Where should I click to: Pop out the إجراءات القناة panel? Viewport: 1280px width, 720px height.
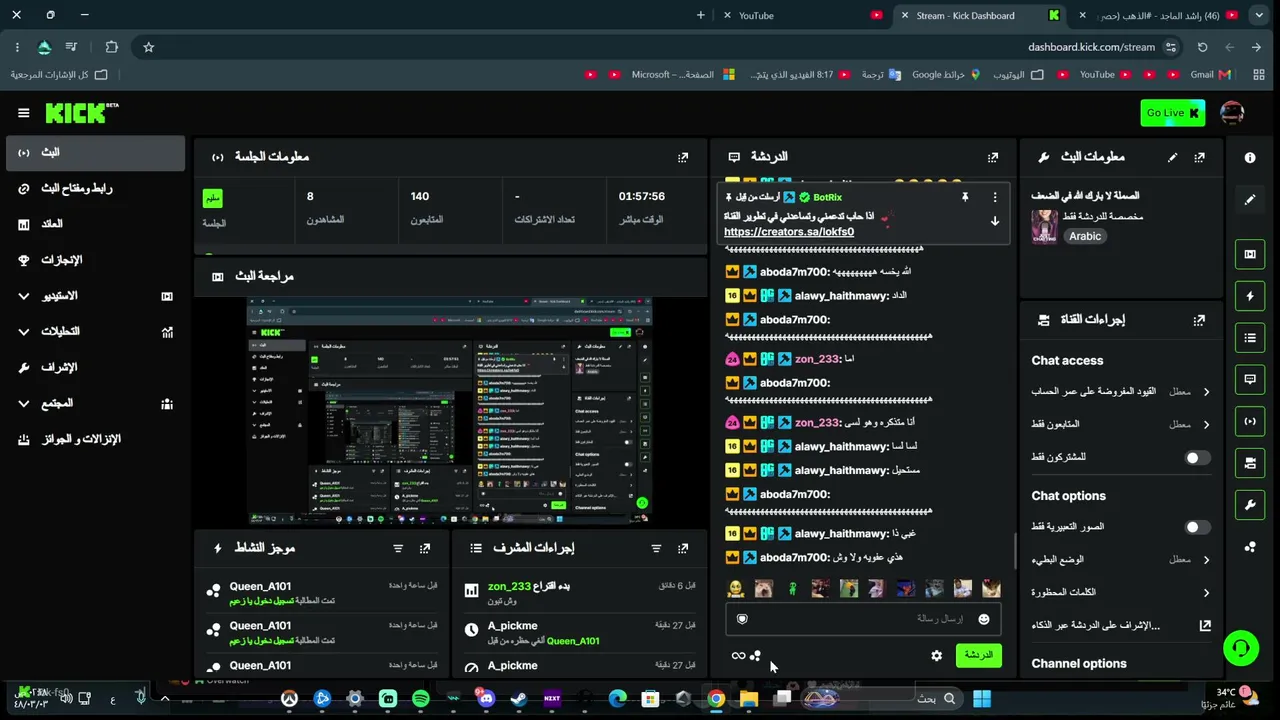pos(1199,320)
